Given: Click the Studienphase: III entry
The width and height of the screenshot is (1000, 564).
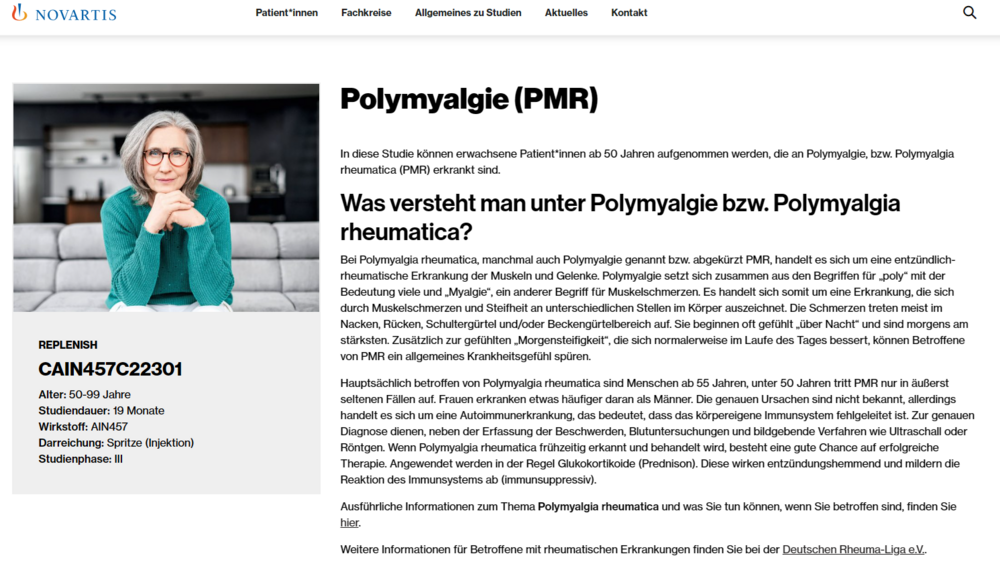Looking at the screenshot, I should coord(80,459).
